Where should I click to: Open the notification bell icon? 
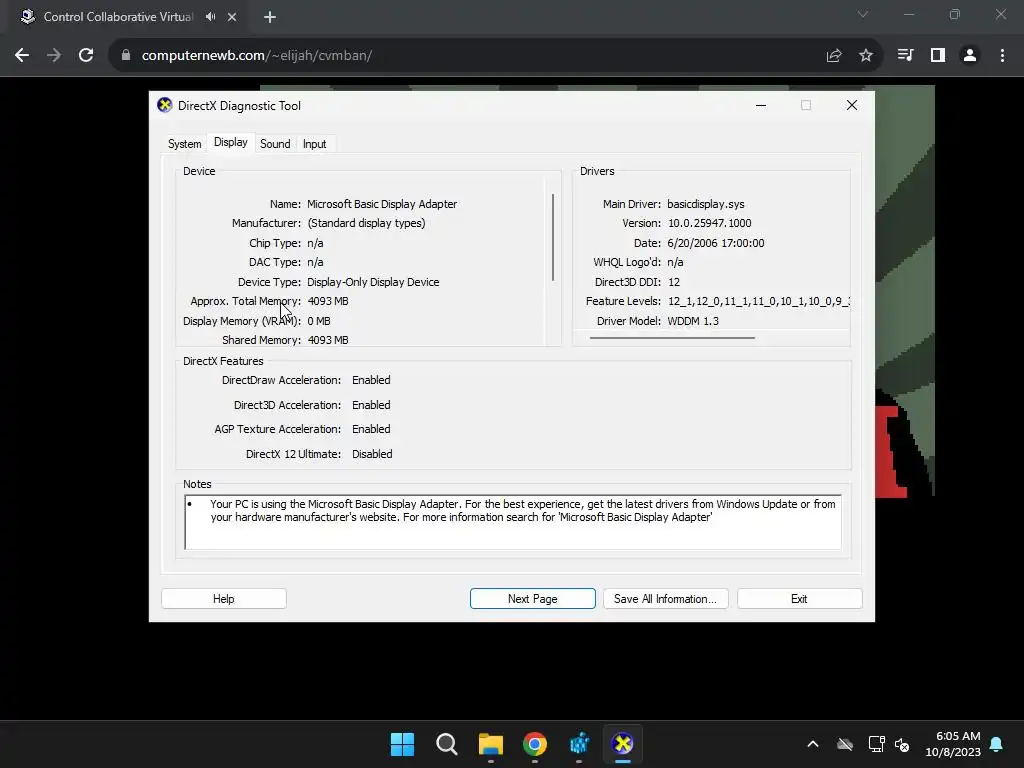coord(997,744)
